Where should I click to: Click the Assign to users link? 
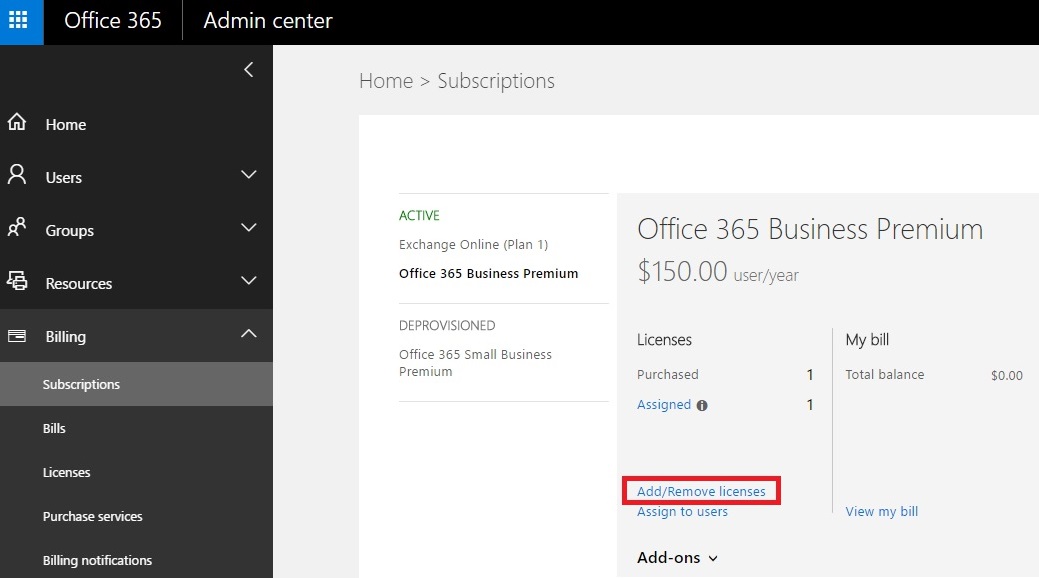coord(682,512)
